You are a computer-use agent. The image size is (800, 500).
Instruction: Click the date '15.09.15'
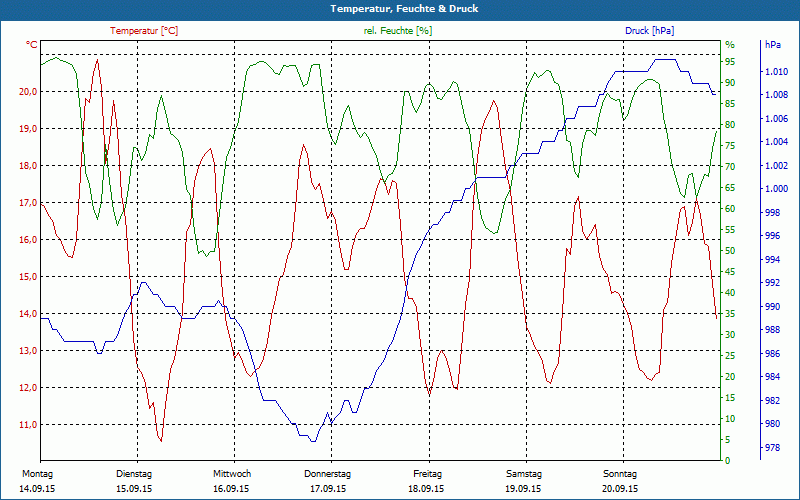(134, 489)
